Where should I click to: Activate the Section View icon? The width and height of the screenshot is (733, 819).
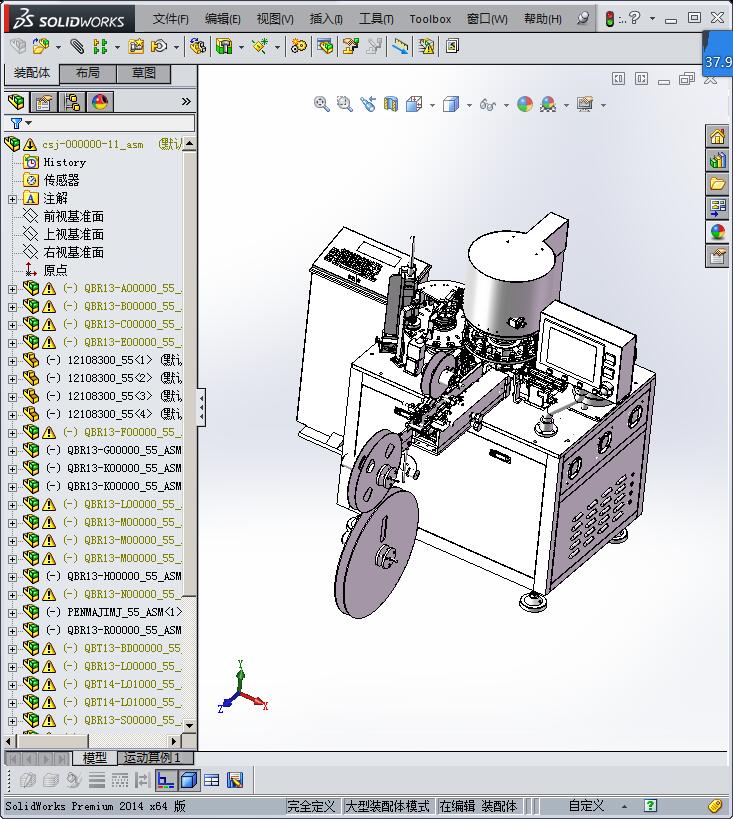[391, 104]
